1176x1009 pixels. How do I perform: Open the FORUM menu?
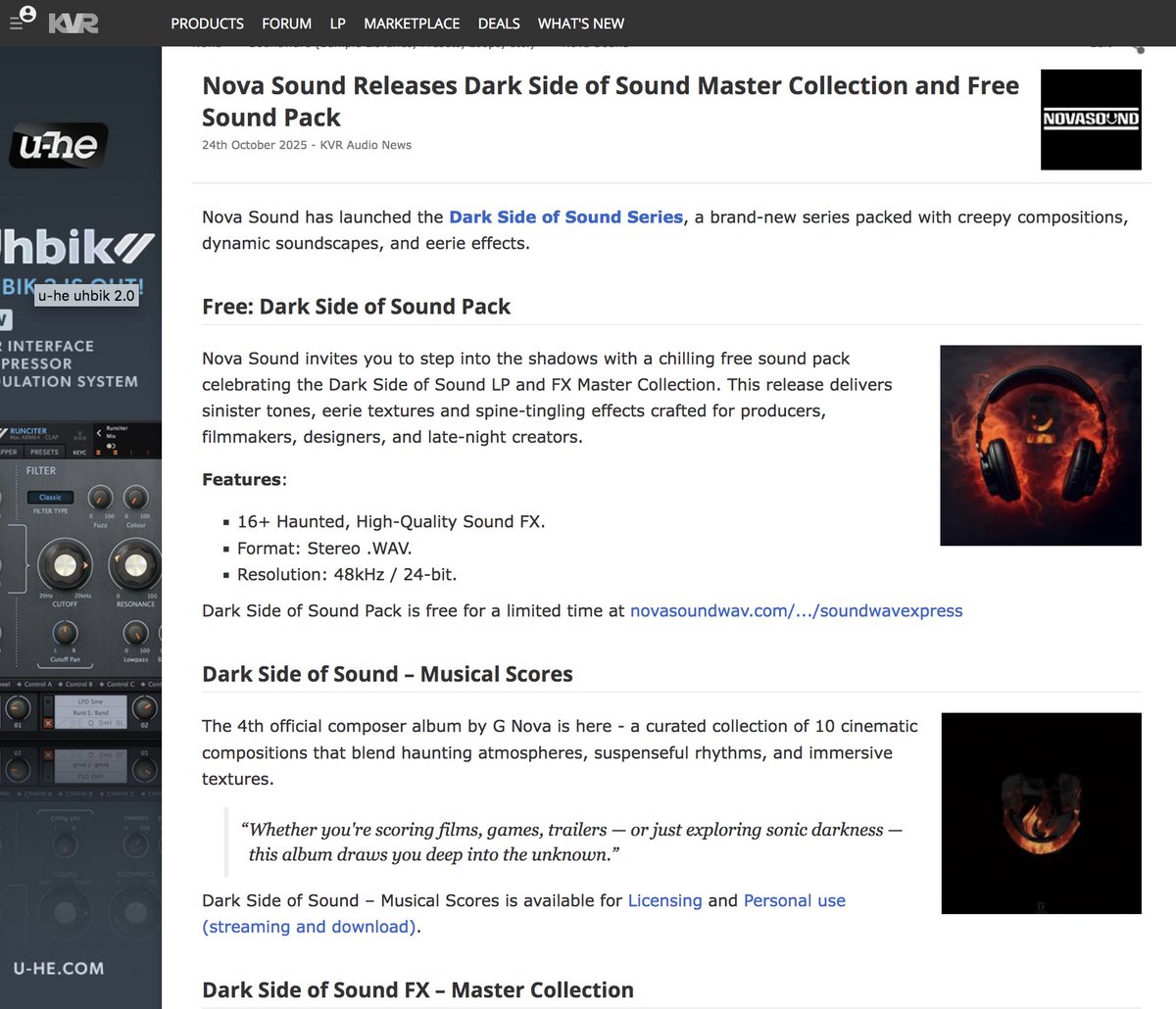coord(286,24)
